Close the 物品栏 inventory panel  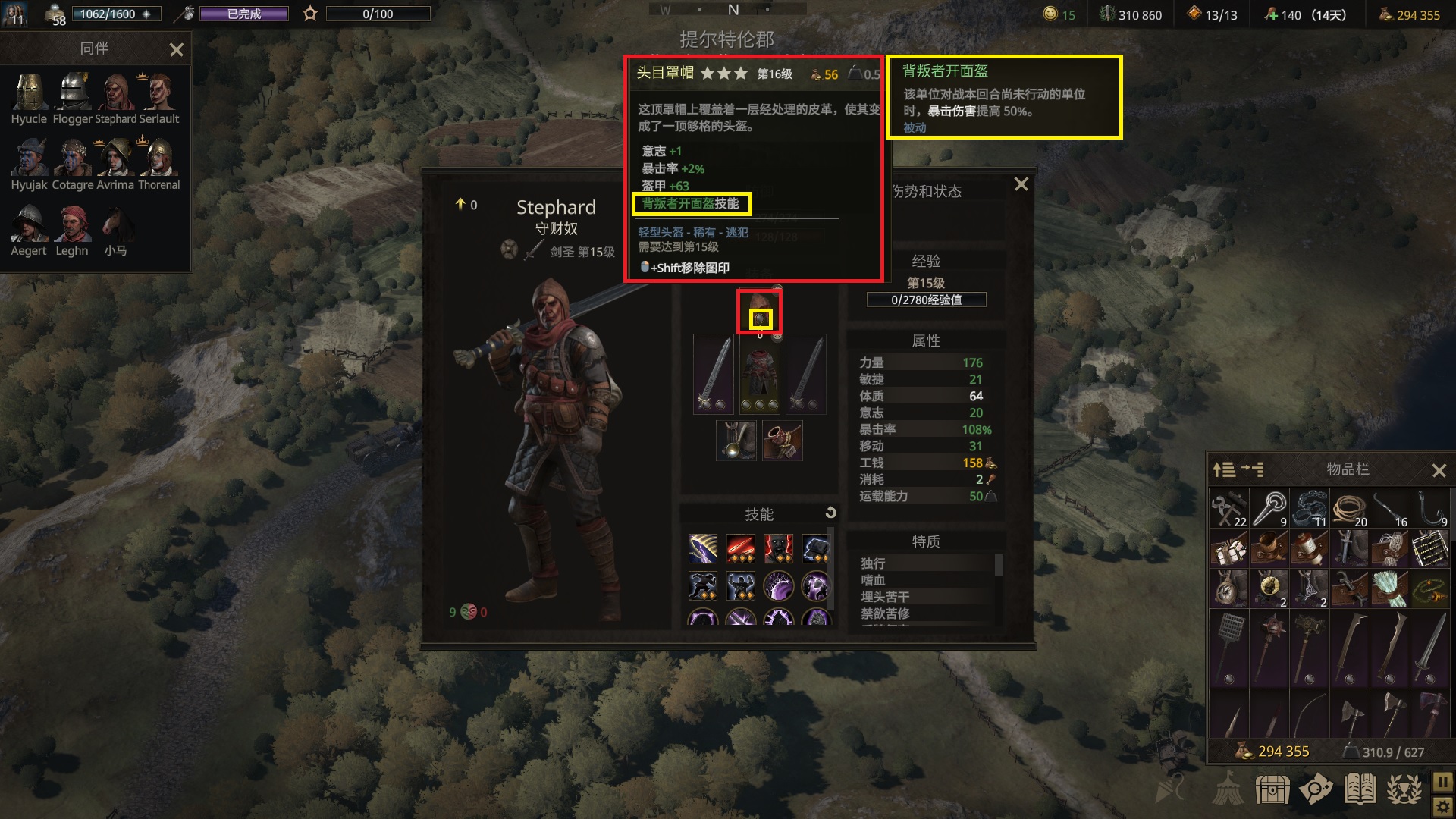(x=1439, y=471)
